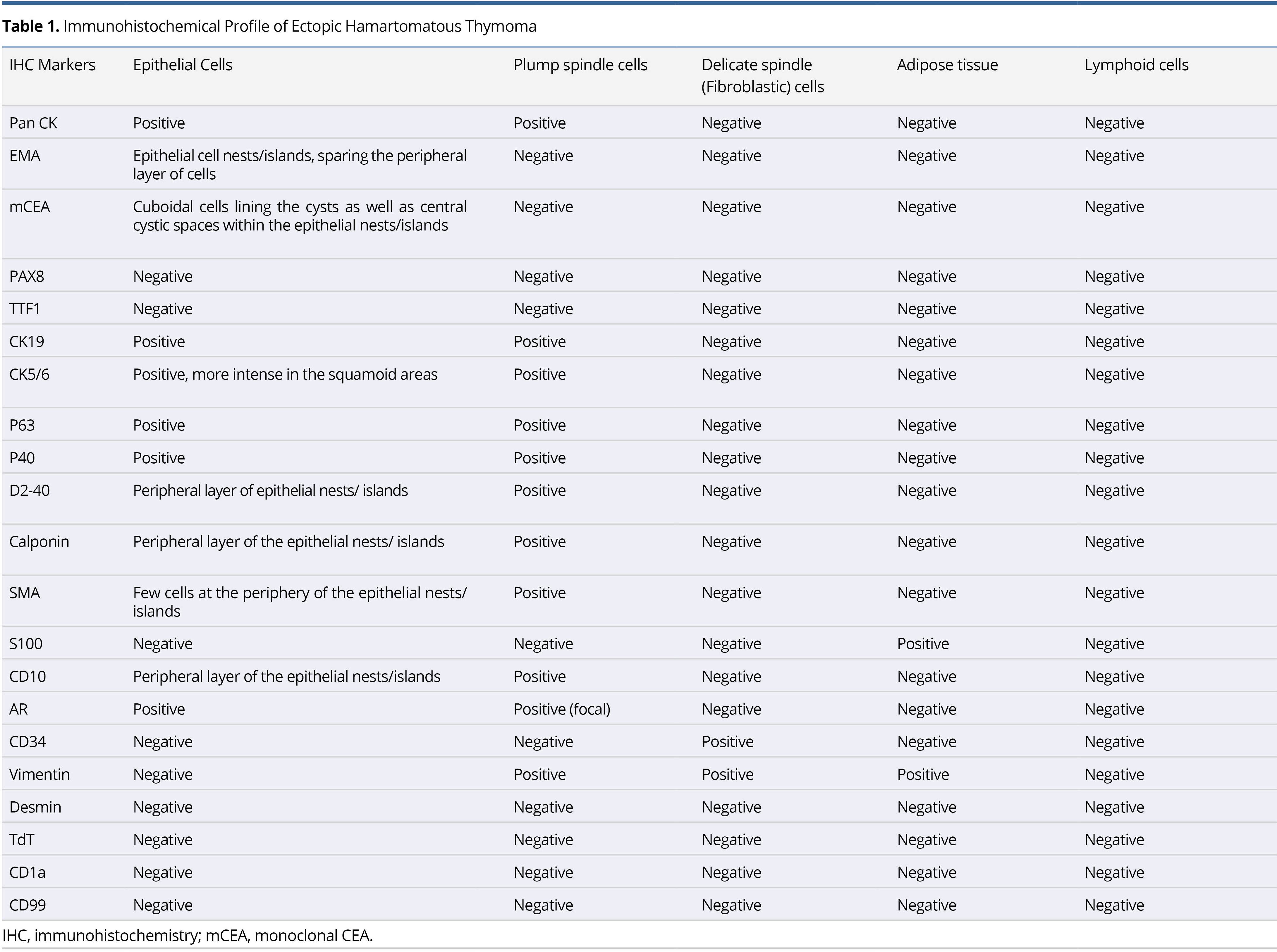This screenshot has height=952, width=1277.
Task: Click the AR Positive (focal) cell
Action: tap(562, 709)
